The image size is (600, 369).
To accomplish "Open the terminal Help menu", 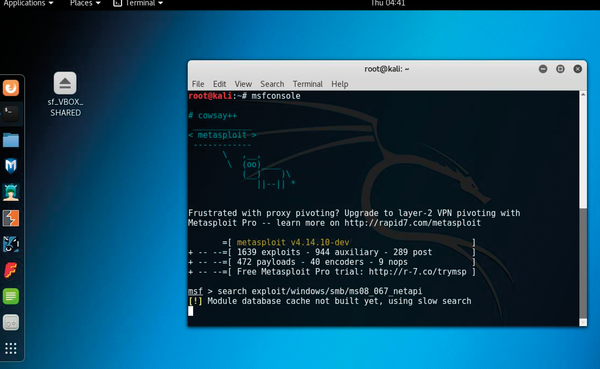I will click(x=339, y=84).
